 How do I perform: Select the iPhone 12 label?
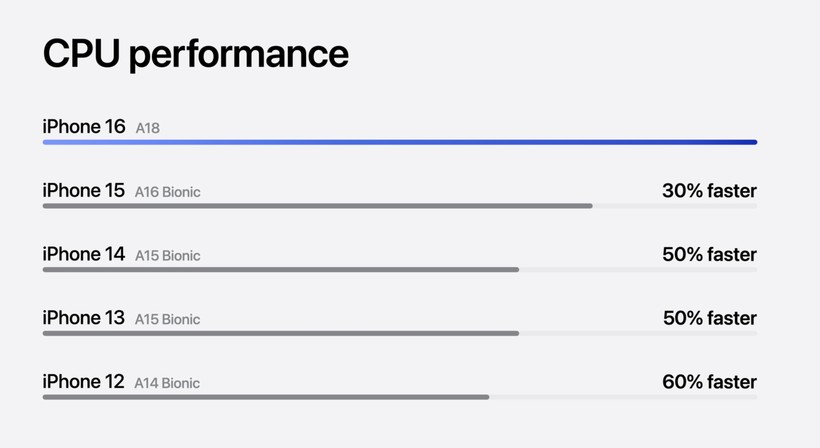tap(84, 382)
